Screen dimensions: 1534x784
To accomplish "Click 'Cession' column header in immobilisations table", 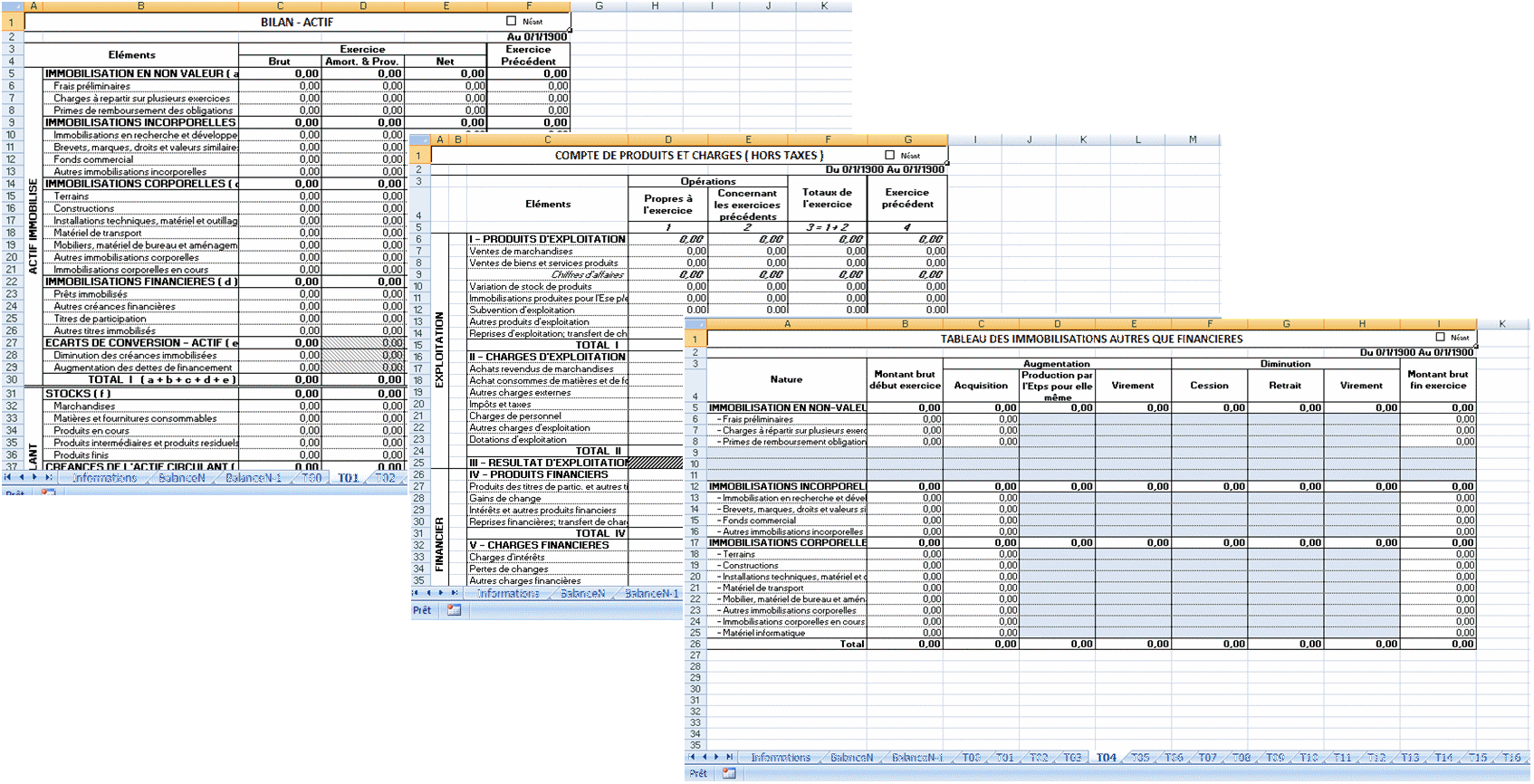I will coord(1209,386).
